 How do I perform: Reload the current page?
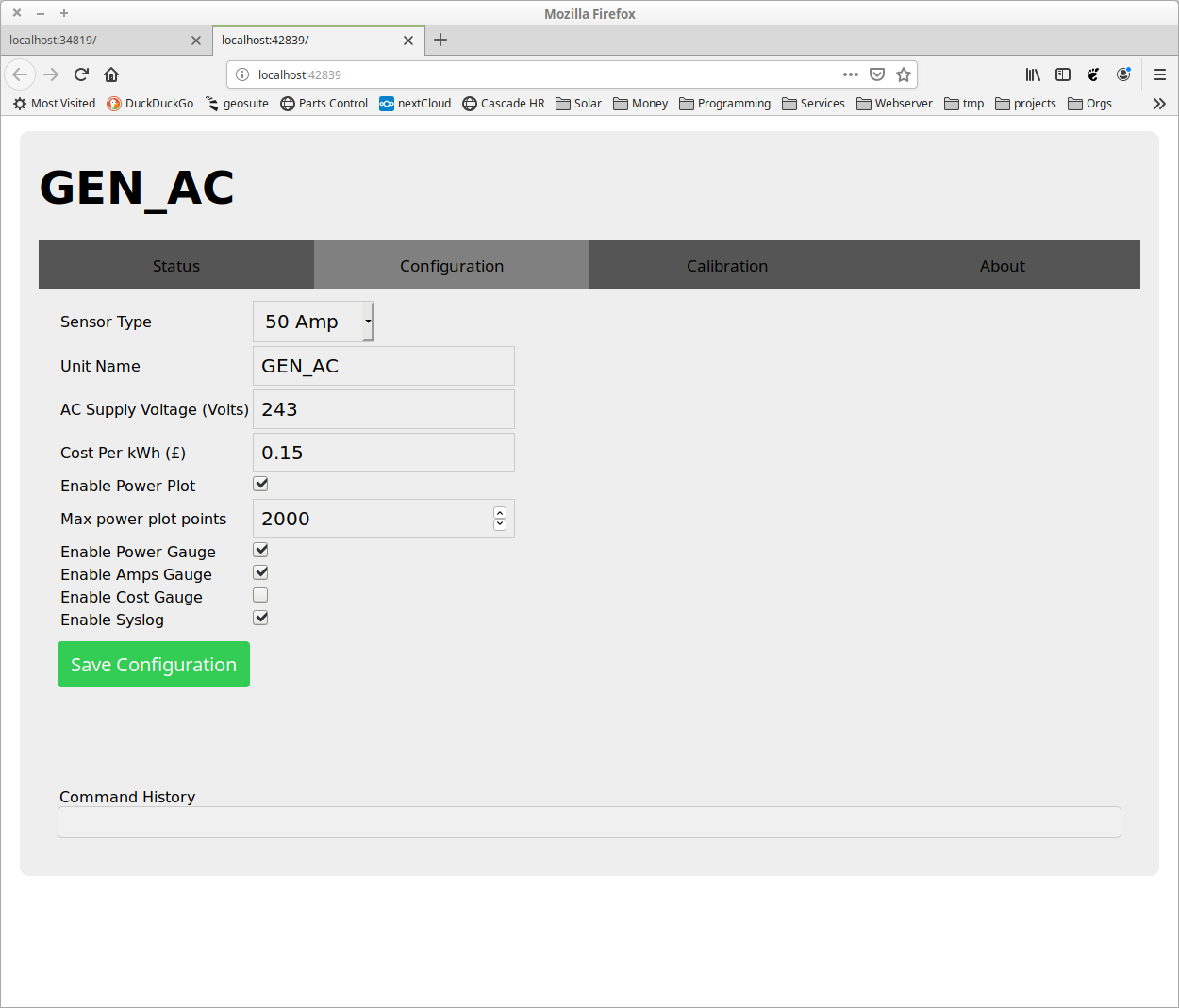(x=81, y=74)
